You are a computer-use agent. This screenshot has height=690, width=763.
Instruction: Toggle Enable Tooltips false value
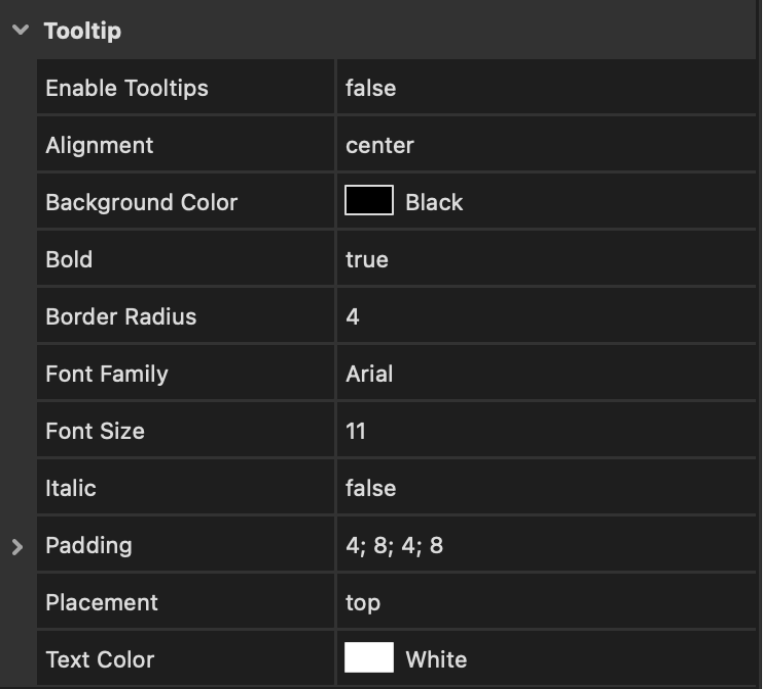(x=371, y=88)
